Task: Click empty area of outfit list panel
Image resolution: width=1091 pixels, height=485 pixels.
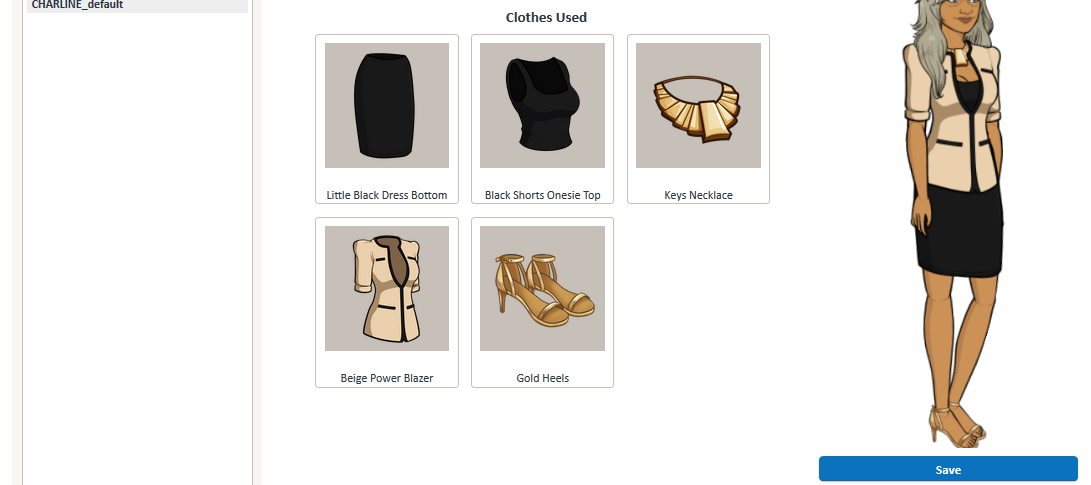Action: coord(138,244)
